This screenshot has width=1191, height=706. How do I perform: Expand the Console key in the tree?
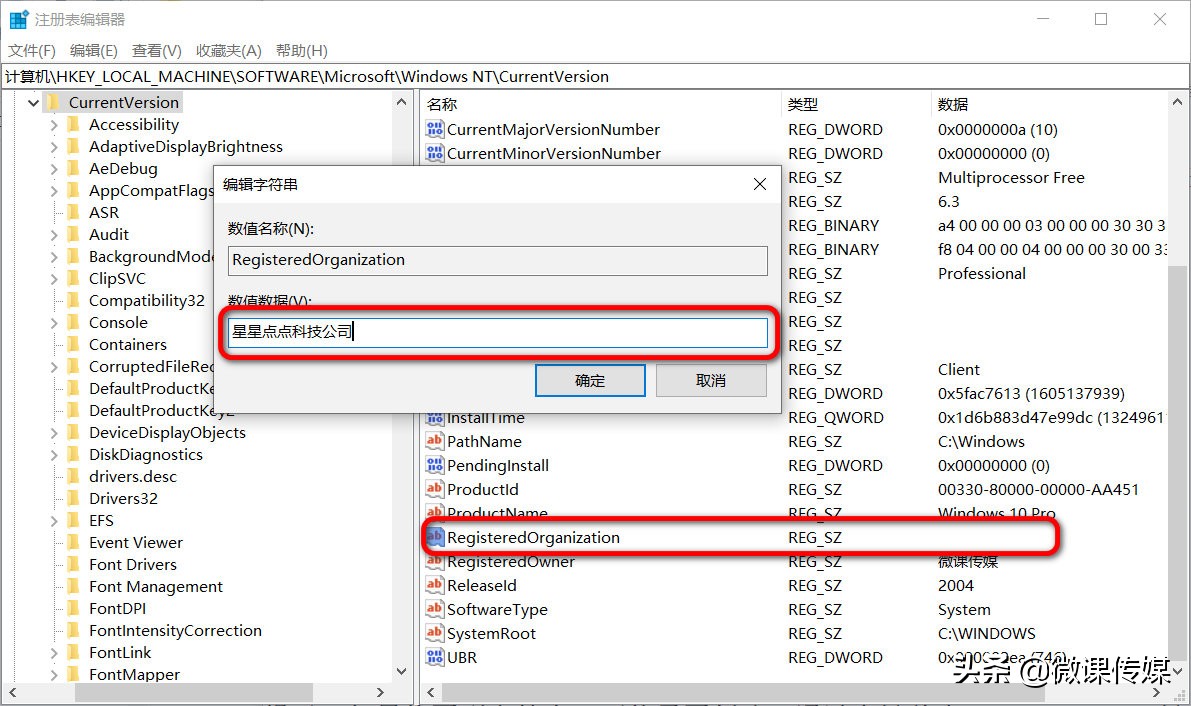click(x=57, y=322)
